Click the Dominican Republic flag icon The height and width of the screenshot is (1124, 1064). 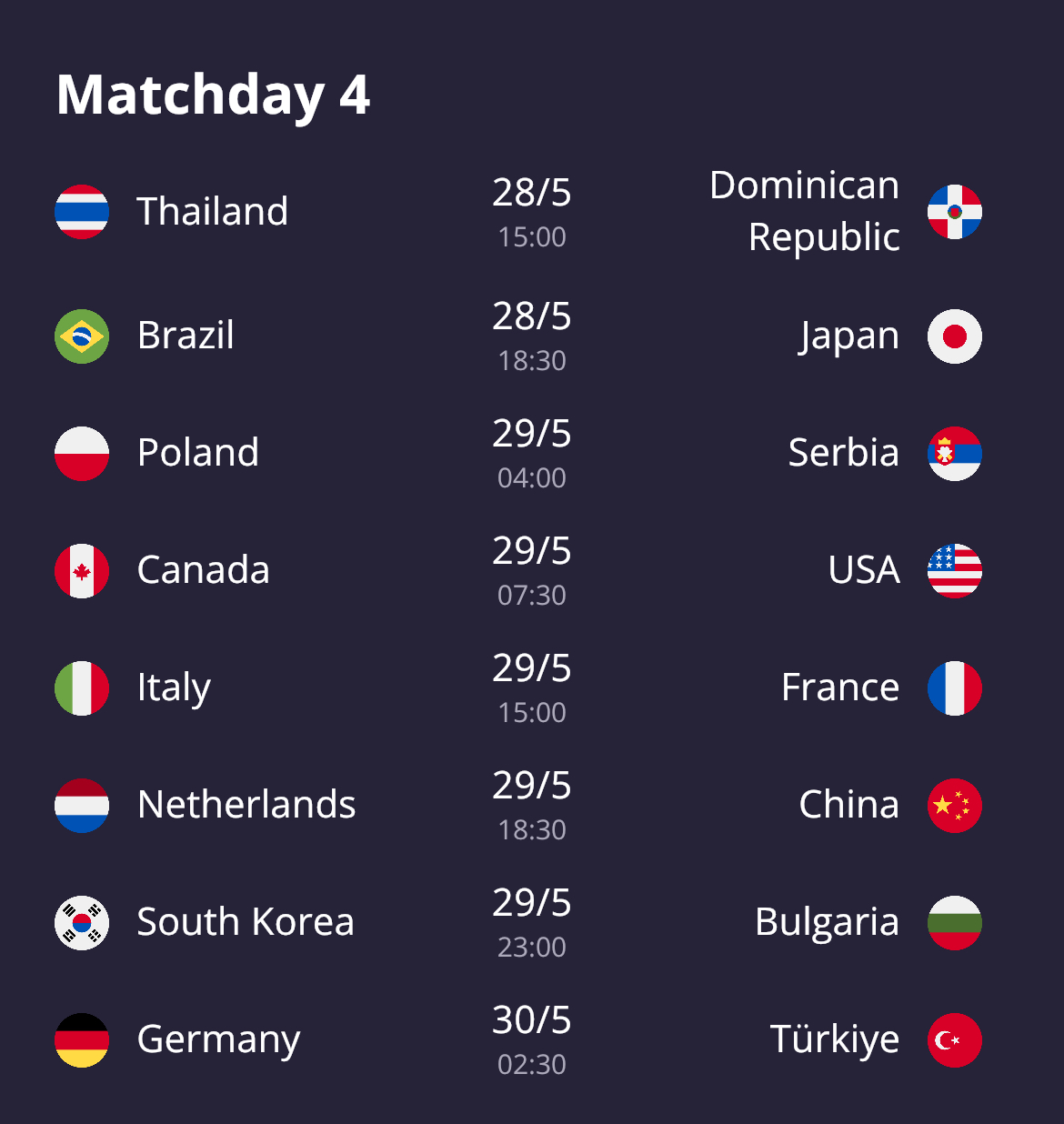click(955, 212)
